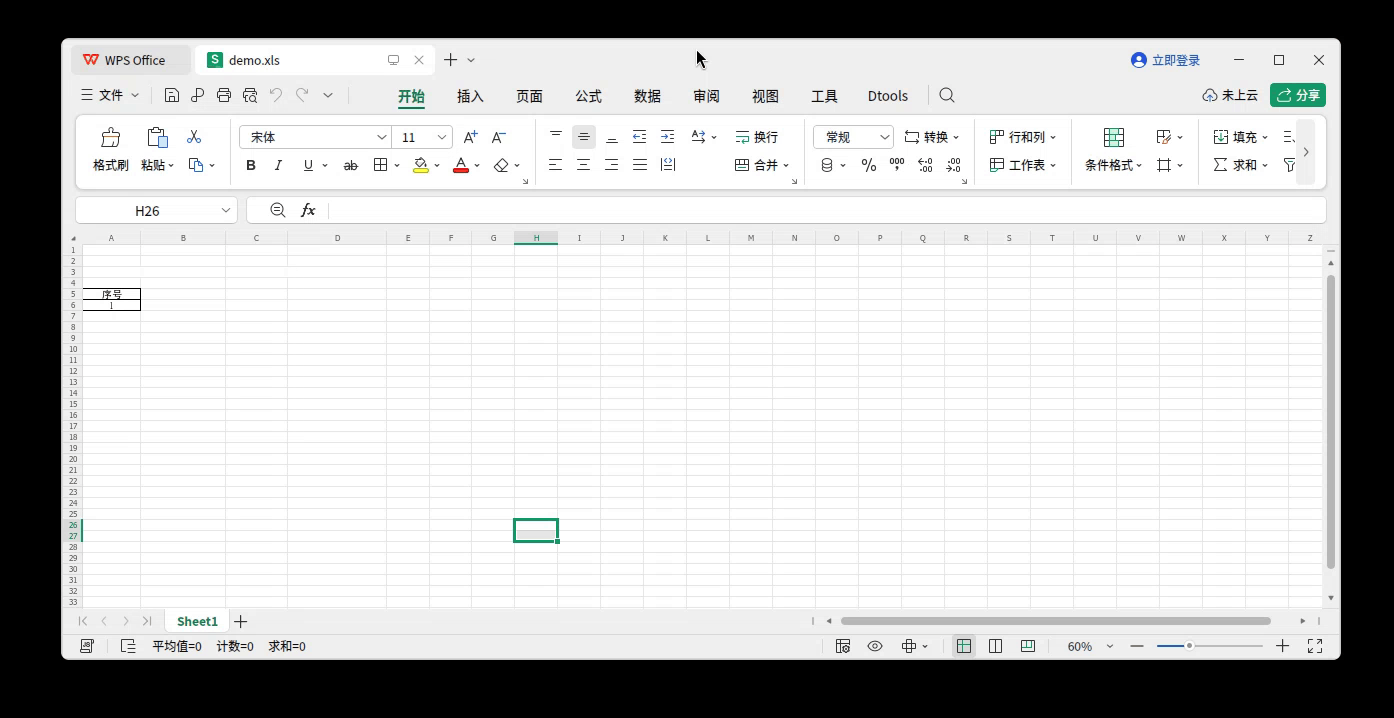Open the font size dropdown

pyautogui.click(x=442, y=137)
